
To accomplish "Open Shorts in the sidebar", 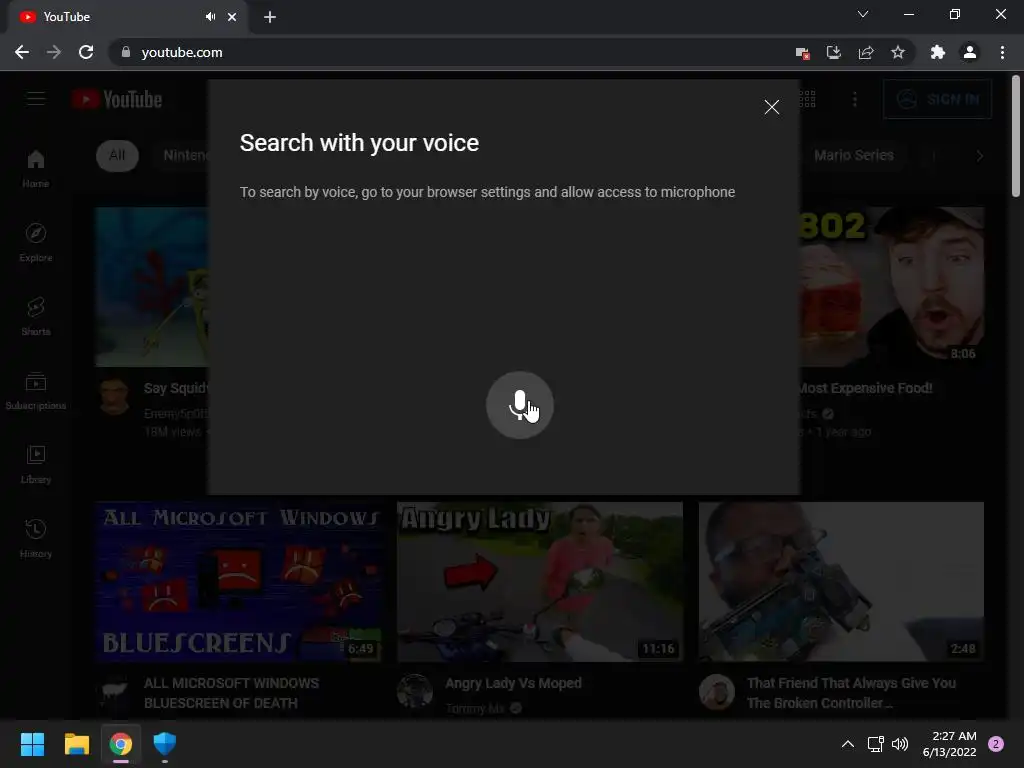I will coord(36,317).
